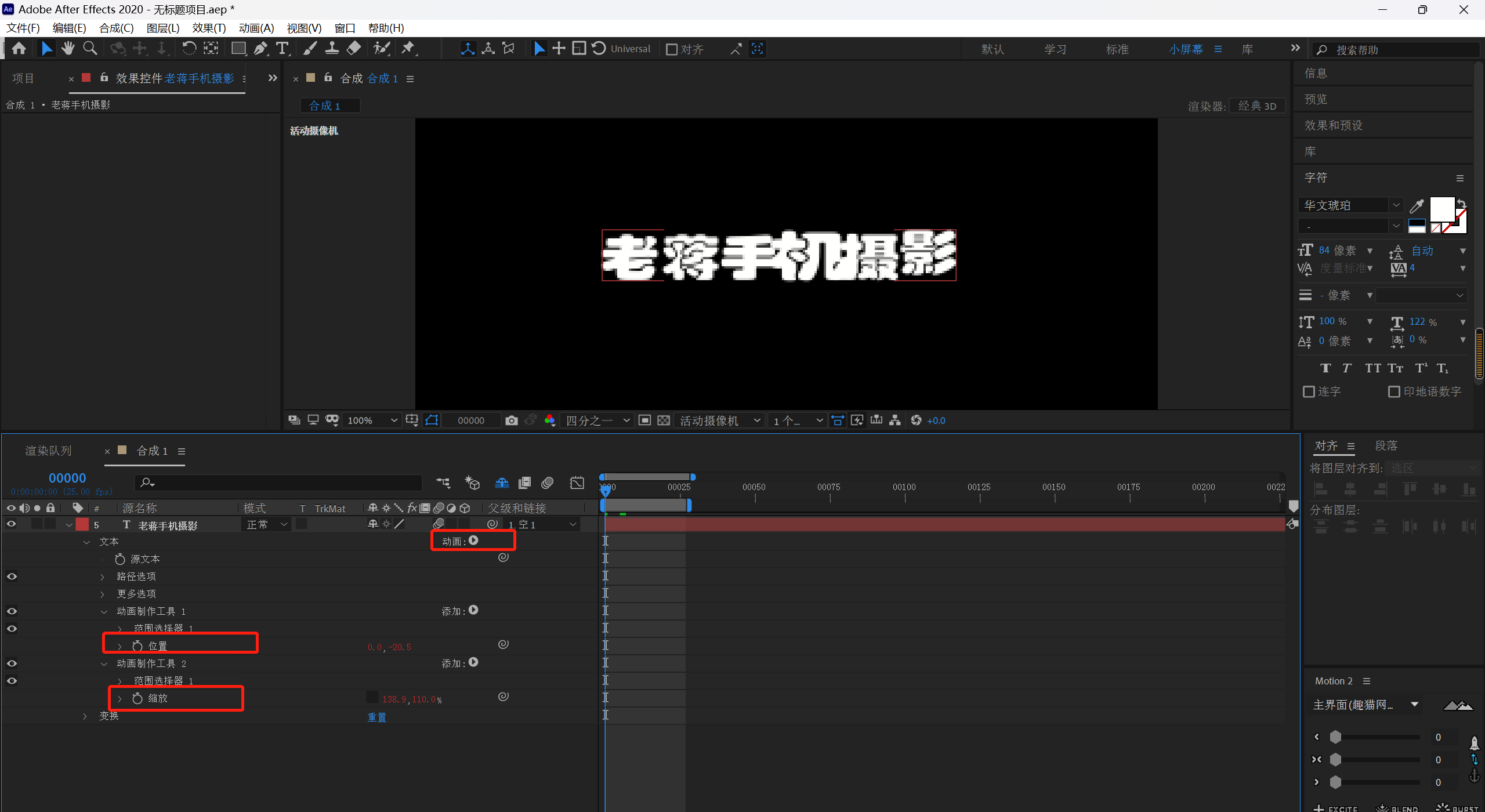1485x812 pixels.
Task: Select the Home icon in toolbar
Action: (x=19, y=49)
